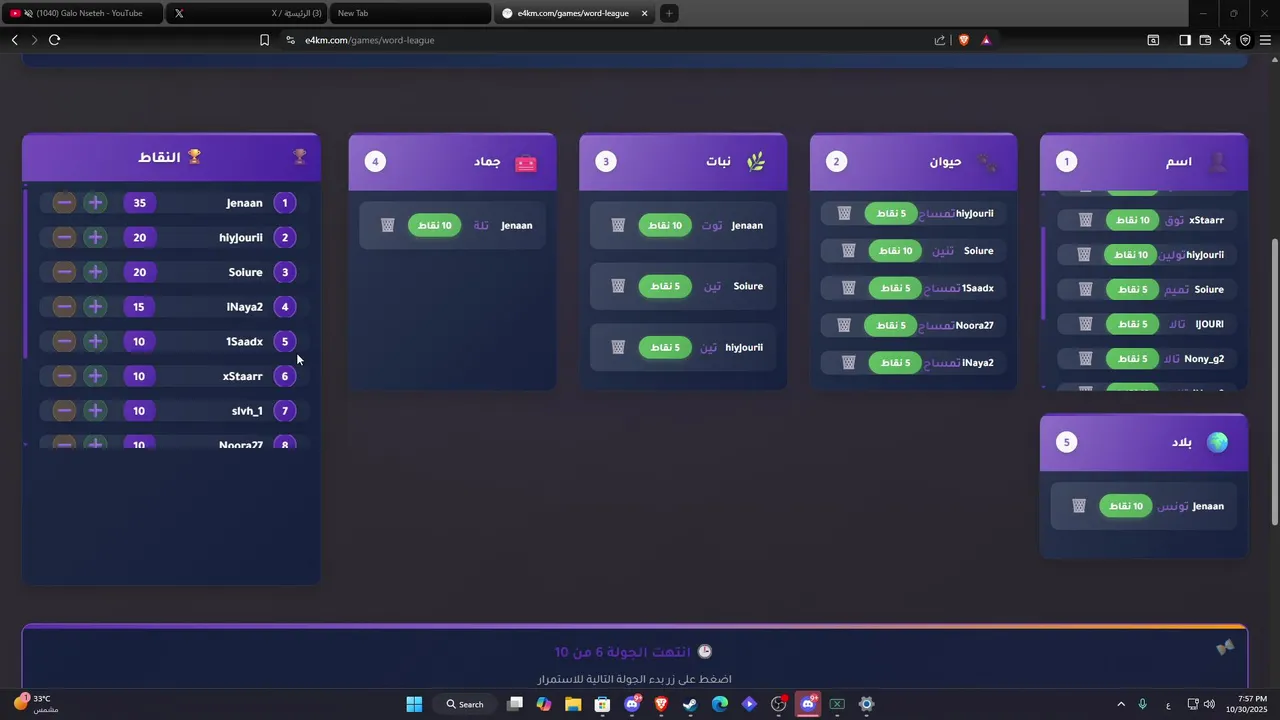The width and height of the screenshot is (1280, 720).
Task: Click minus button in Soiure's score row
Action: click(64, 272)
